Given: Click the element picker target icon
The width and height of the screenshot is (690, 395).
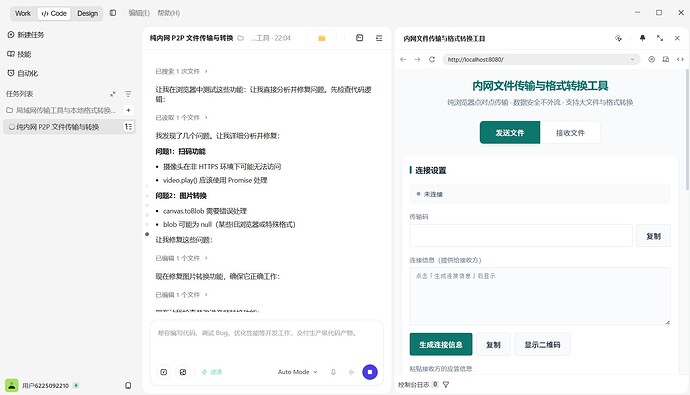Looking at the screenshot, I should tap(651, 59).
